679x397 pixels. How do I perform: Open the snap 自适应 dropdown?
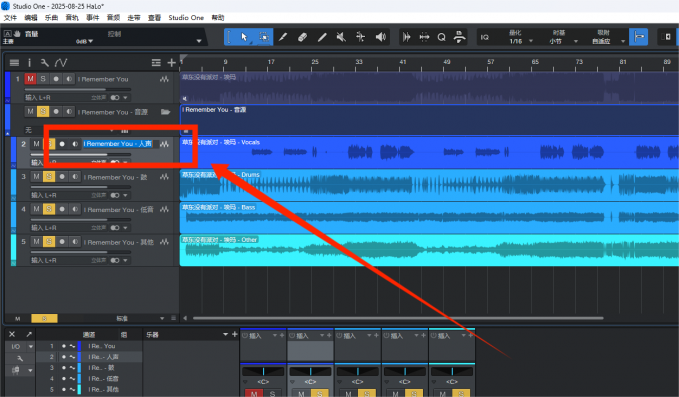point(623,42)
